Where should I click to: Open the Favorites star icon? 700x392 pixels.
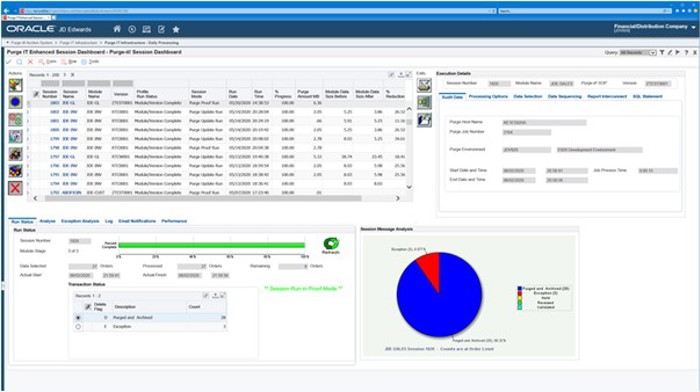[176, 29]
